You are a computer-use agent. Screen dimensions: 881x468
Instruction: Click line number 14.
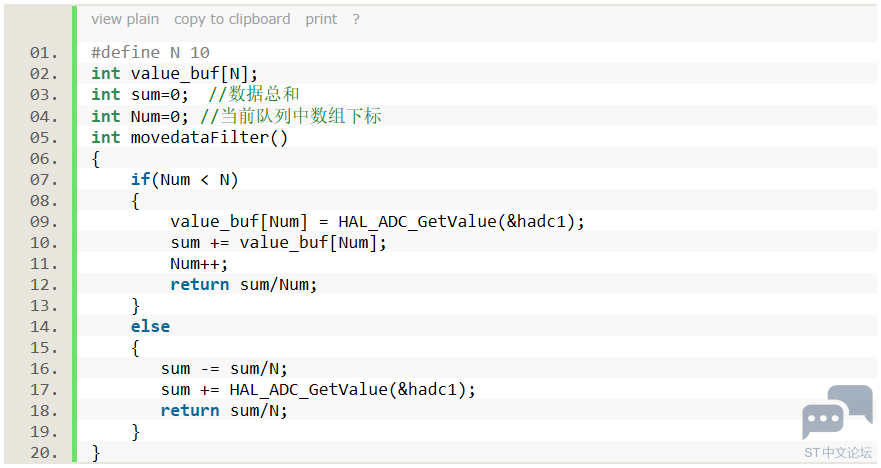(44, 327)
